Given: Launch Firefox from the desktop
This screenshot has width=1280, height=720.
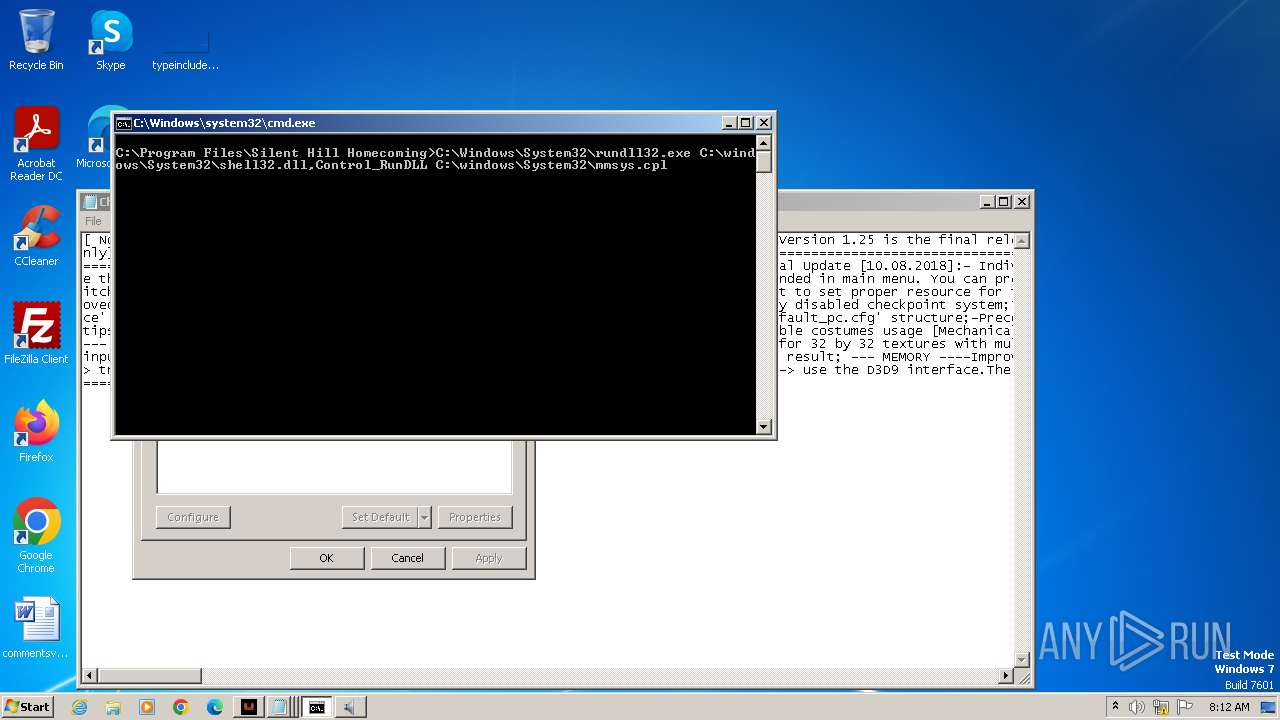Looking at the screenshot, I should click(x=36, y=432).
